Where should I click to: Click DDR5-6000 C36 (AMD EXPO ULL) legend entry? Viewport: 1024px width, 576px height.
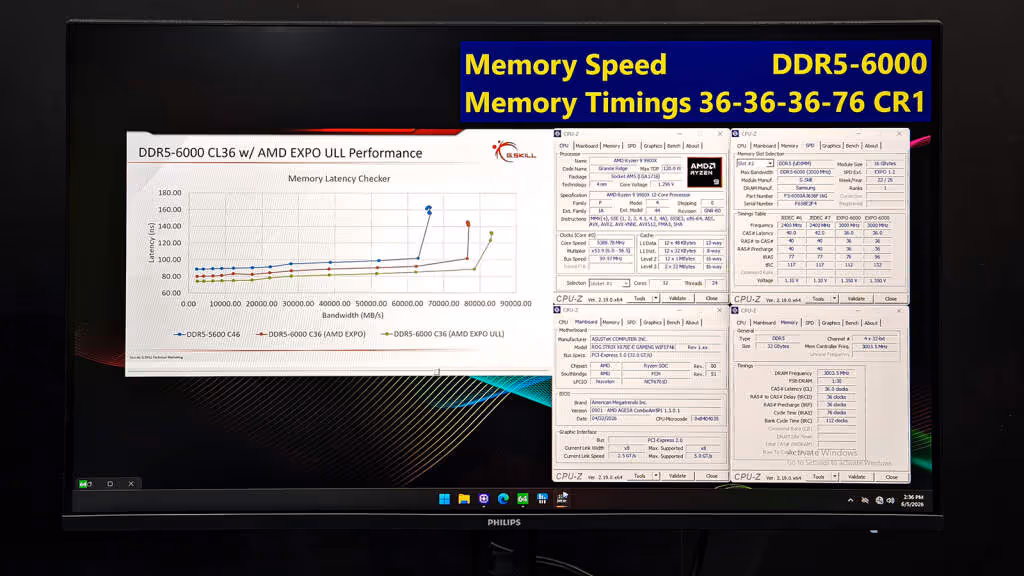pyautogui.click(x=443, y=334)
